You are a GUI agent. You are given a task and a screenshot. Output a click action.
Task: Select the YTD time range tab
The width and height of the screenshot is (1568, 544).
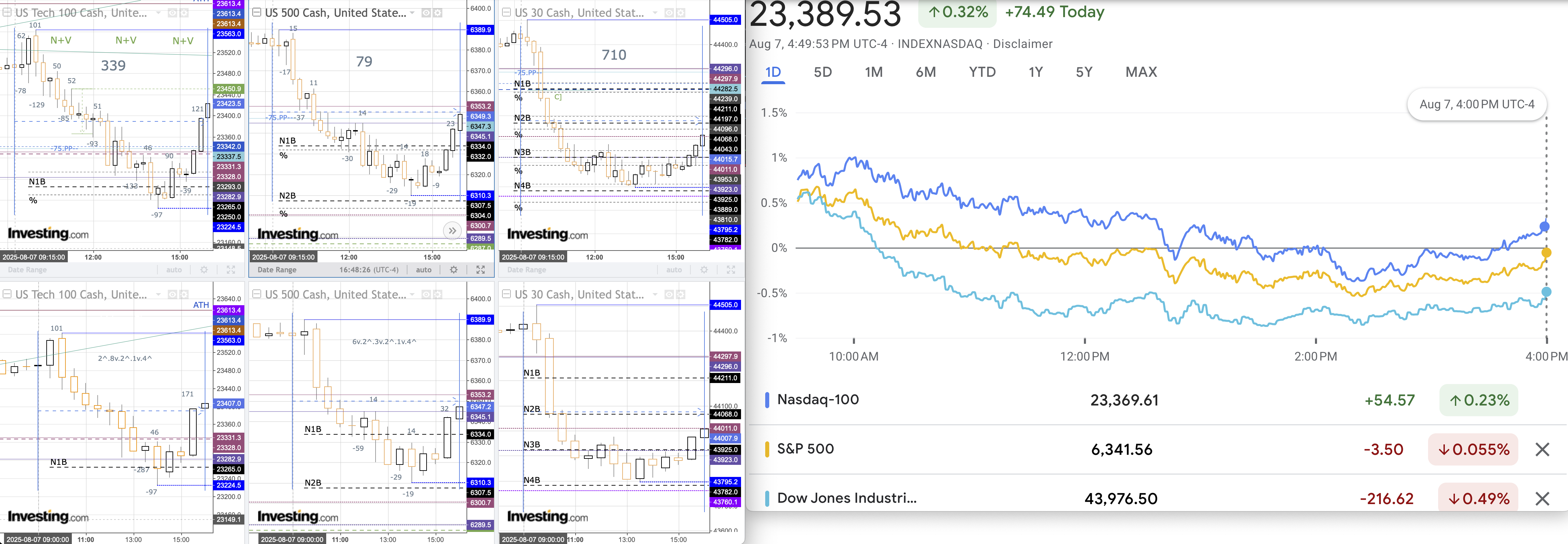coord(982,72)
